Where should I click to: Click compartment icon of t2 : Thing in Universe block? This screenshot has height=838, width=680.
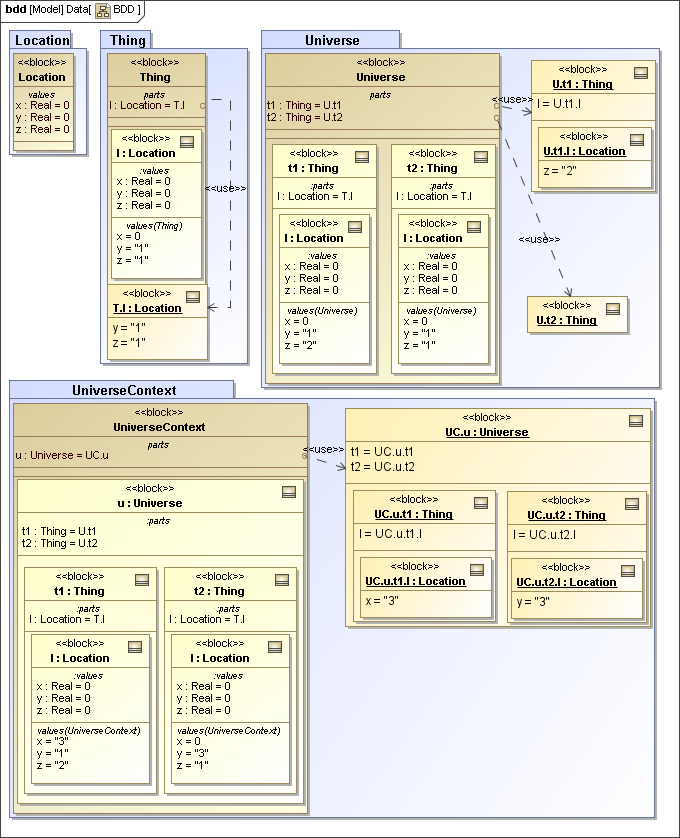point(481,157)
